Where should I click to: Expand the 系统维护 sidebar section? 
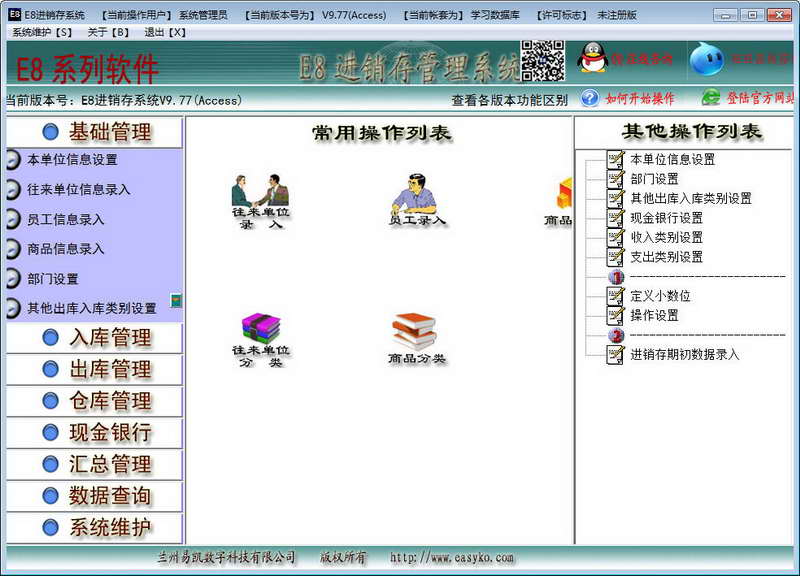94,528
